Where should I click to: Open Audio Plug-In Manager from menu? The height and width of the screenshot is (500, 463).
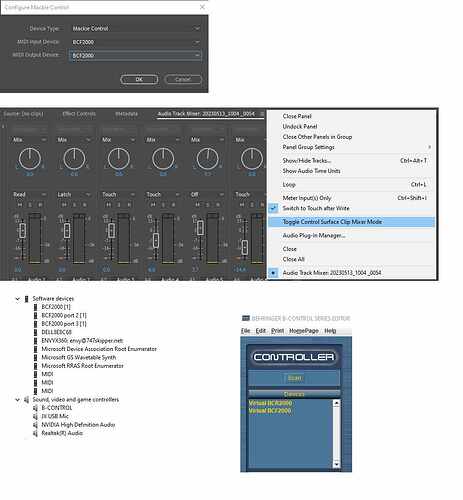click(352, 235)
